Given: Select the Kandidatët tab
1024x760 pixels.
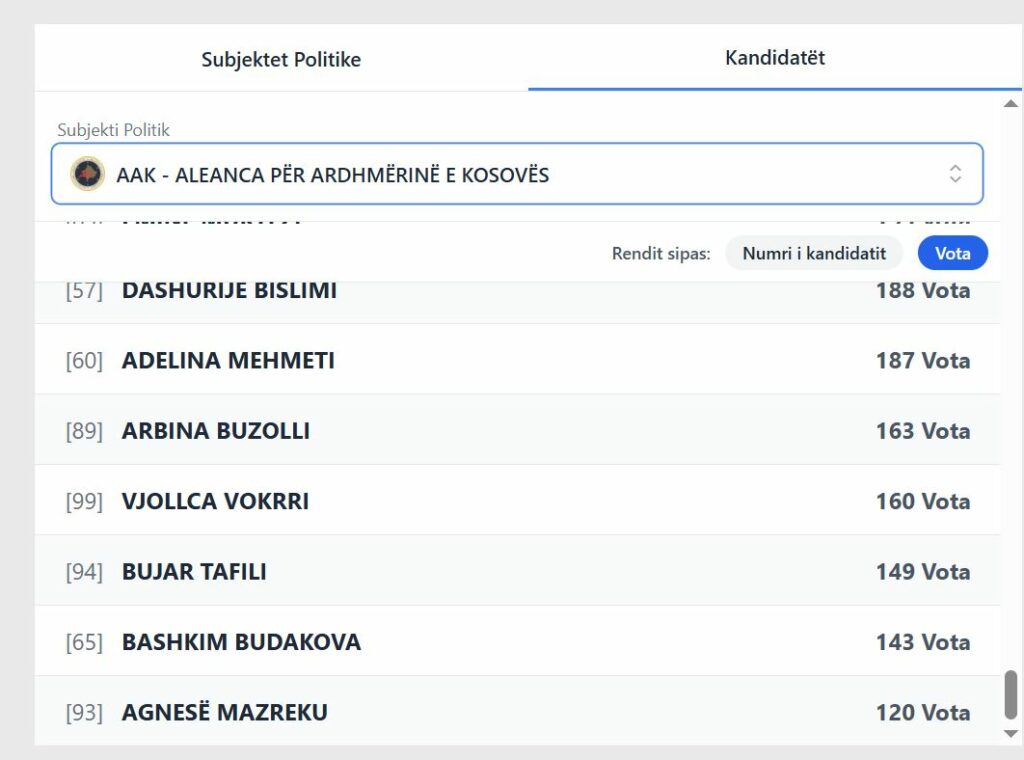Looking at the screenshot, I should [x=775, y=58].
